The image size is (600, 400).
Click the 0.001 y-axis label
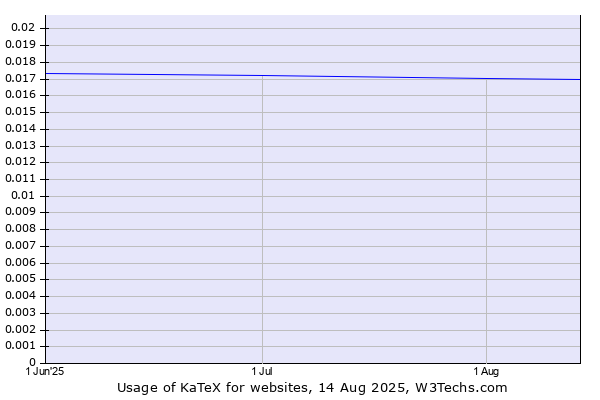click(20, 346)
